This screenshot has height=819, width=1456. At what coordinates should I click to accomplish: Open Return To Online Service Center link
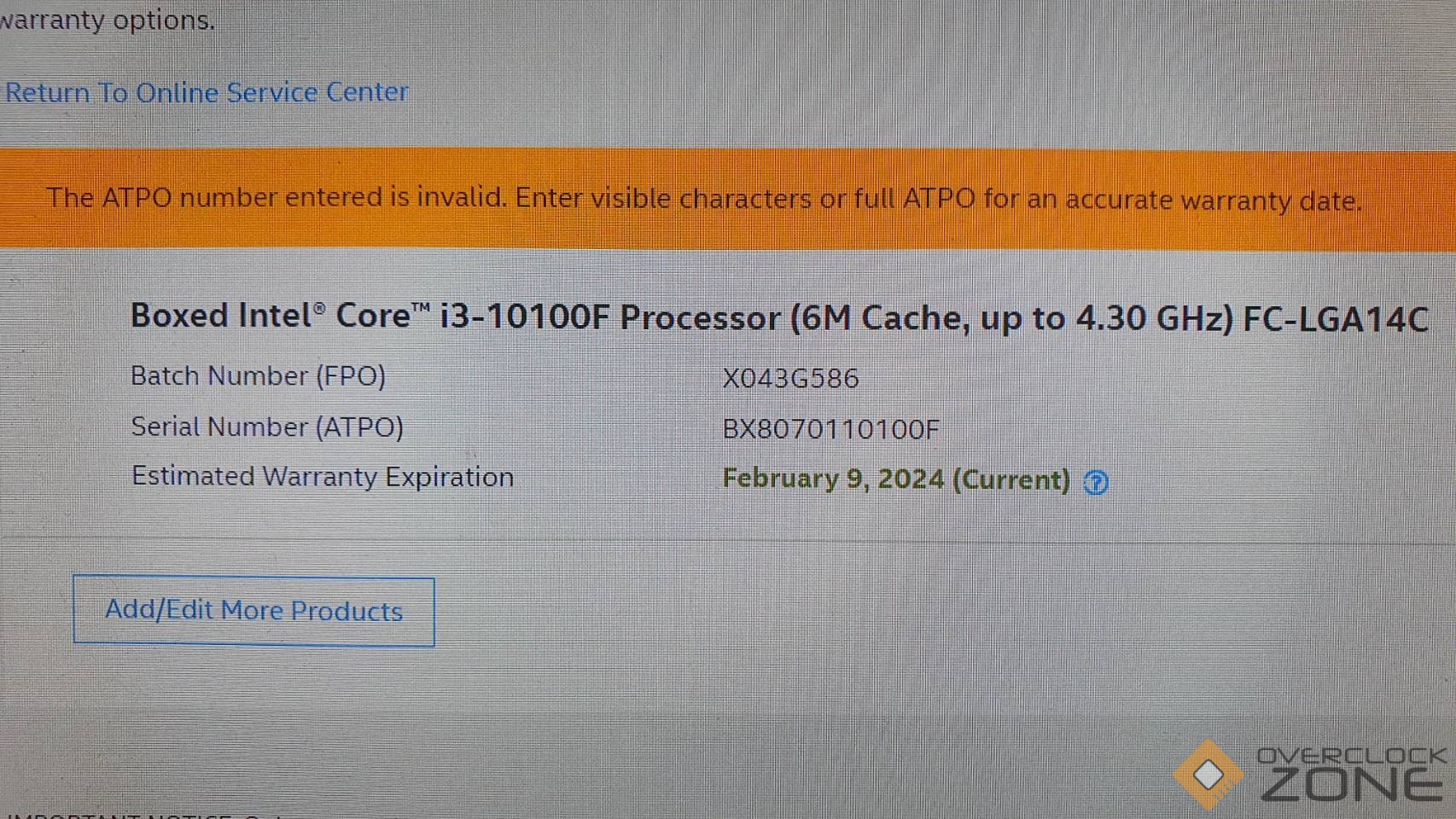[x=207, y=92]
